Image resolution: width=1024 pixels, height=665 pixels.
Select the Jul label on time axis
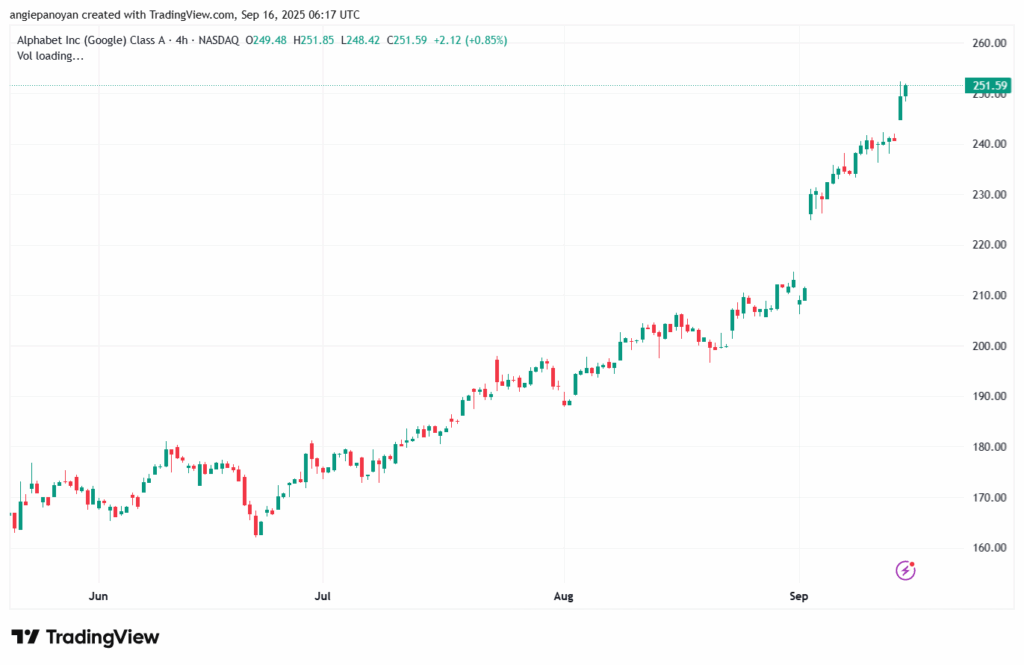pos(322,596)
